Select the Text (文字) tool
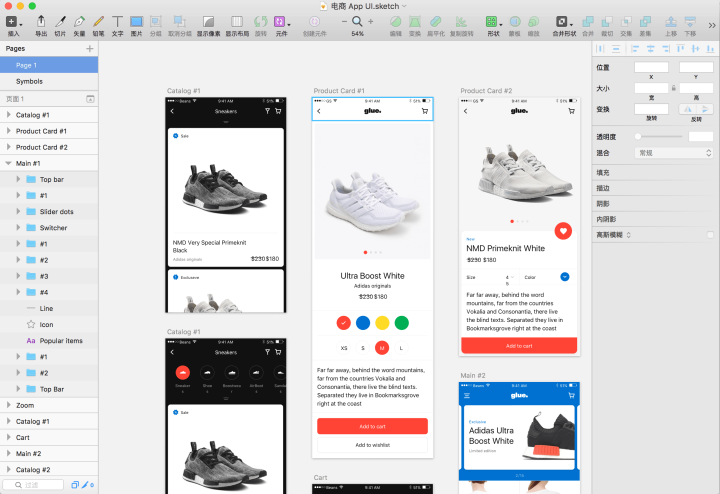Screen dimensions: 720x494 coord(118,22)
